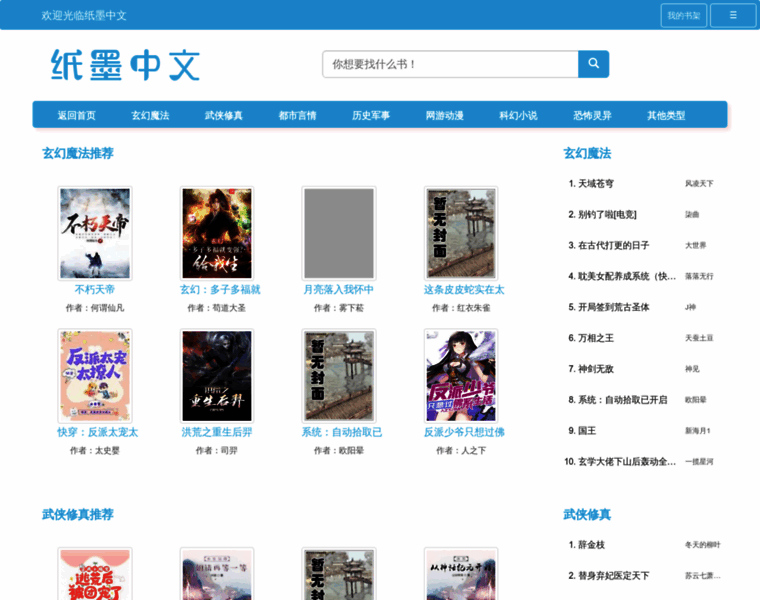
Task: Open the 玄幻：多子多福 book cover
Action: tap(217, 233)
